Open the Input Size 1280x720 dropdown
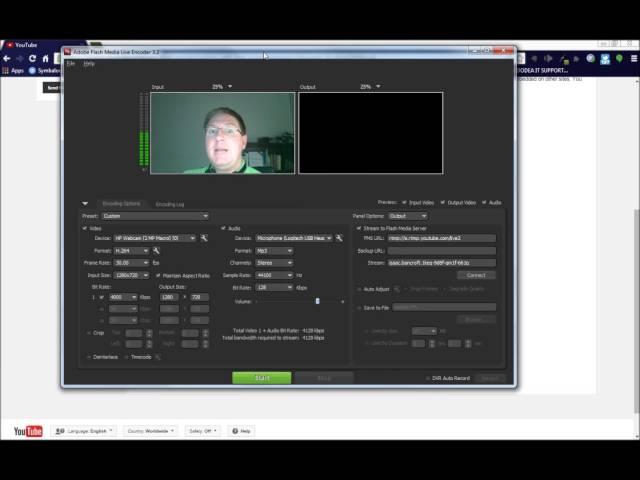This screenshot has width=640, height=480. click(x=131, y=276)
